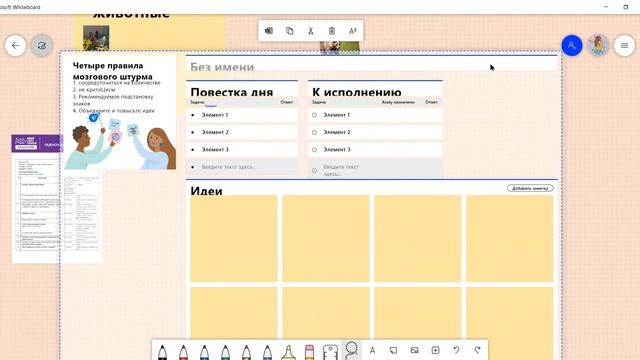640x360 pixels.
Task: Click the brainstorm illustration of two people
Action: tap(120, 141)
